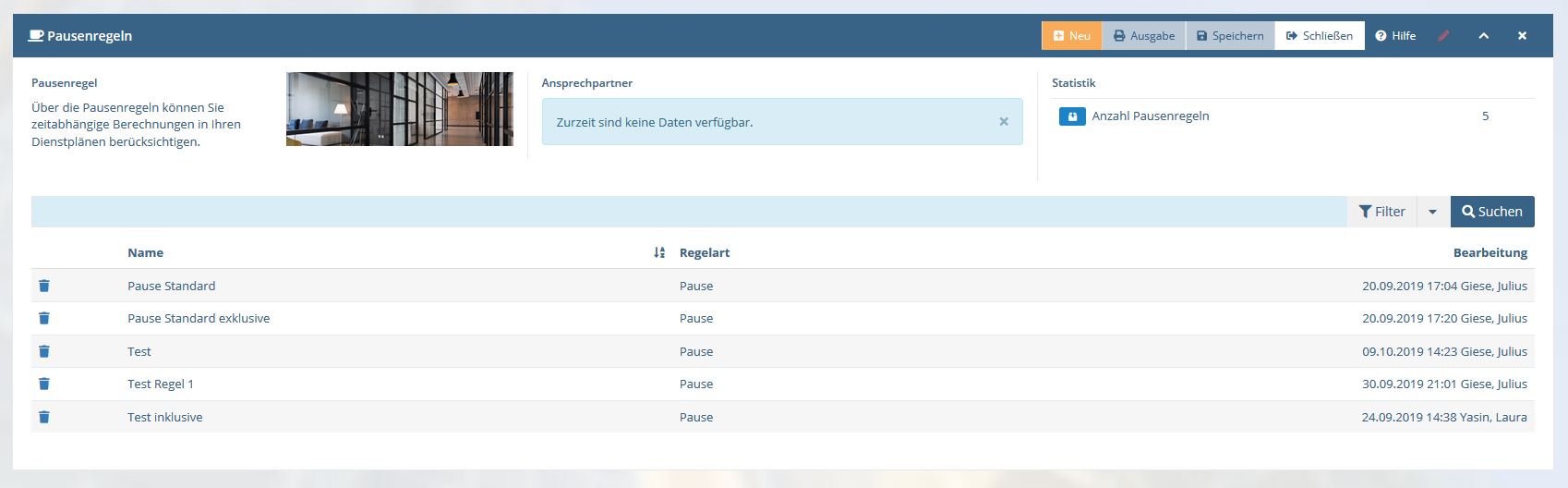Click the timestamp 09.10.2019 14:23 Giese, Julius
1568x488 pixels.
(1444, 351)
